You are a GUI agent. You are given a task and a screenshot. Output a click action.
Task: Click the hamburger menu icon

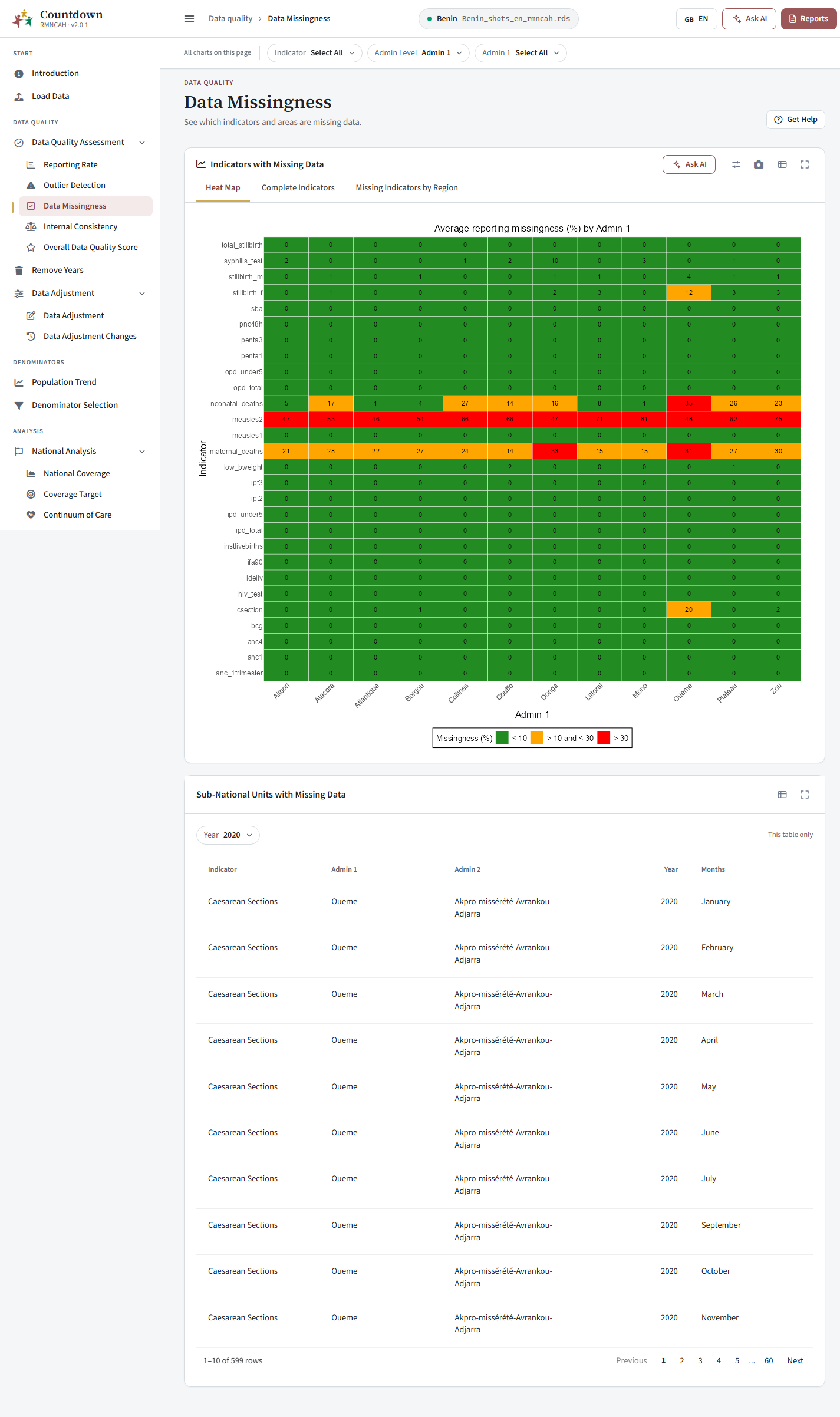189,19
